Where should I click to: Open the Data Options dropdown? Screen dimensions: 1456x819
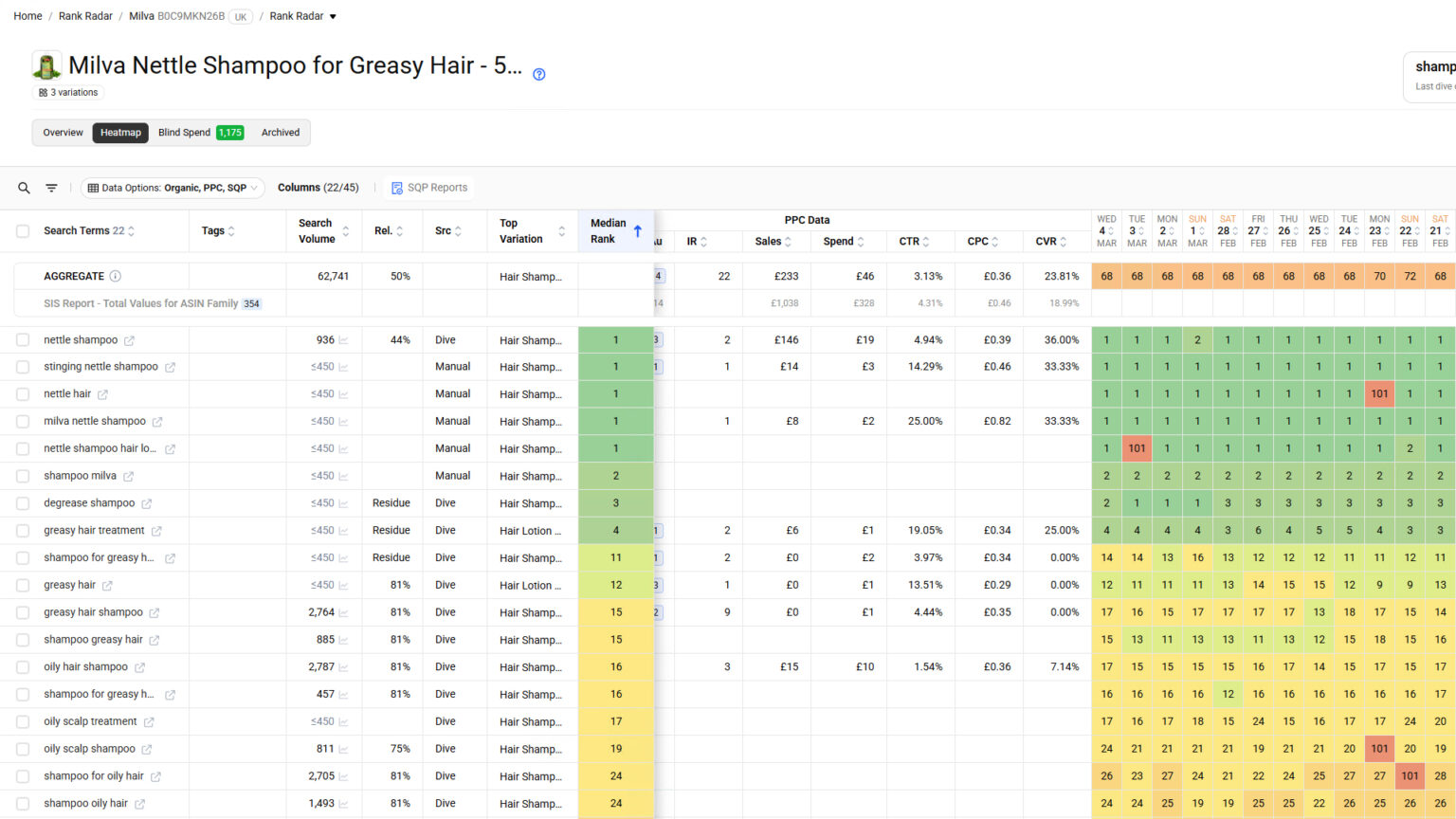coord(173,188)
